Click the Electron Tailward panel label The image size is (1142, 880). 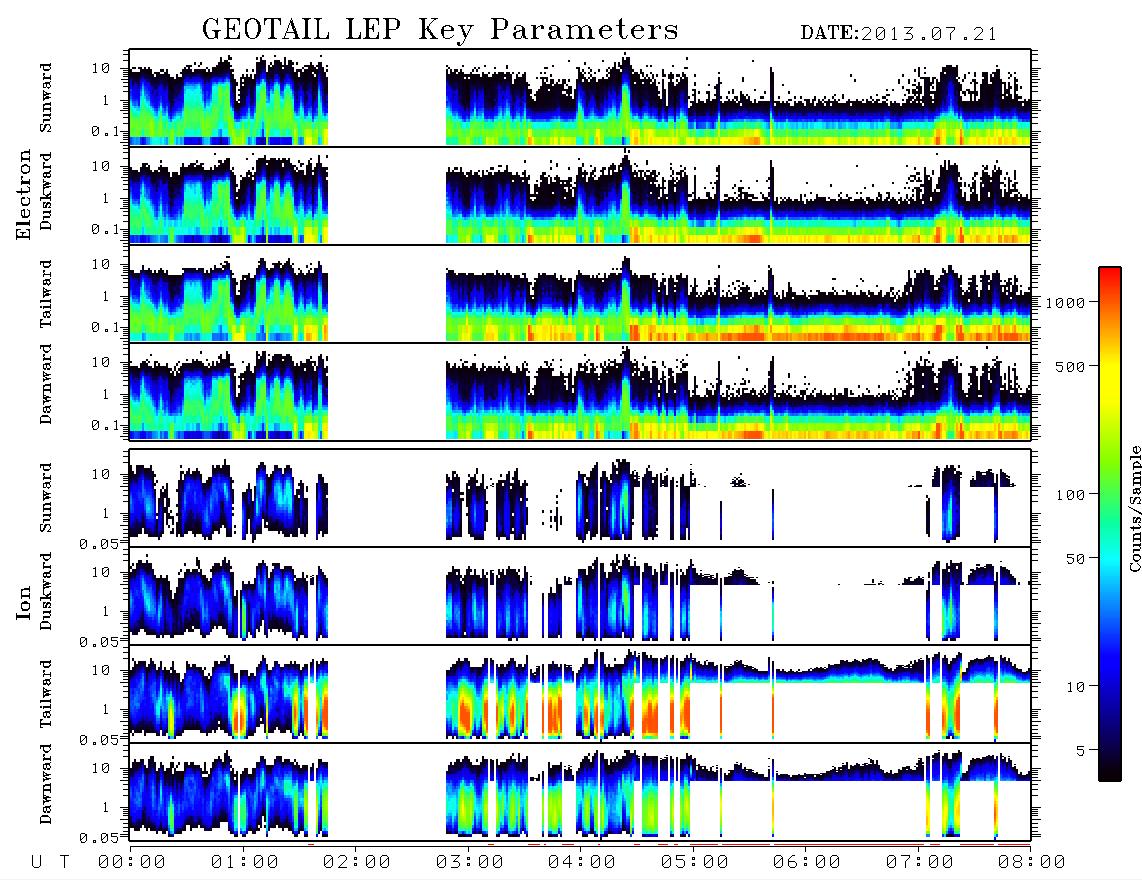click(x=46, y=294)
